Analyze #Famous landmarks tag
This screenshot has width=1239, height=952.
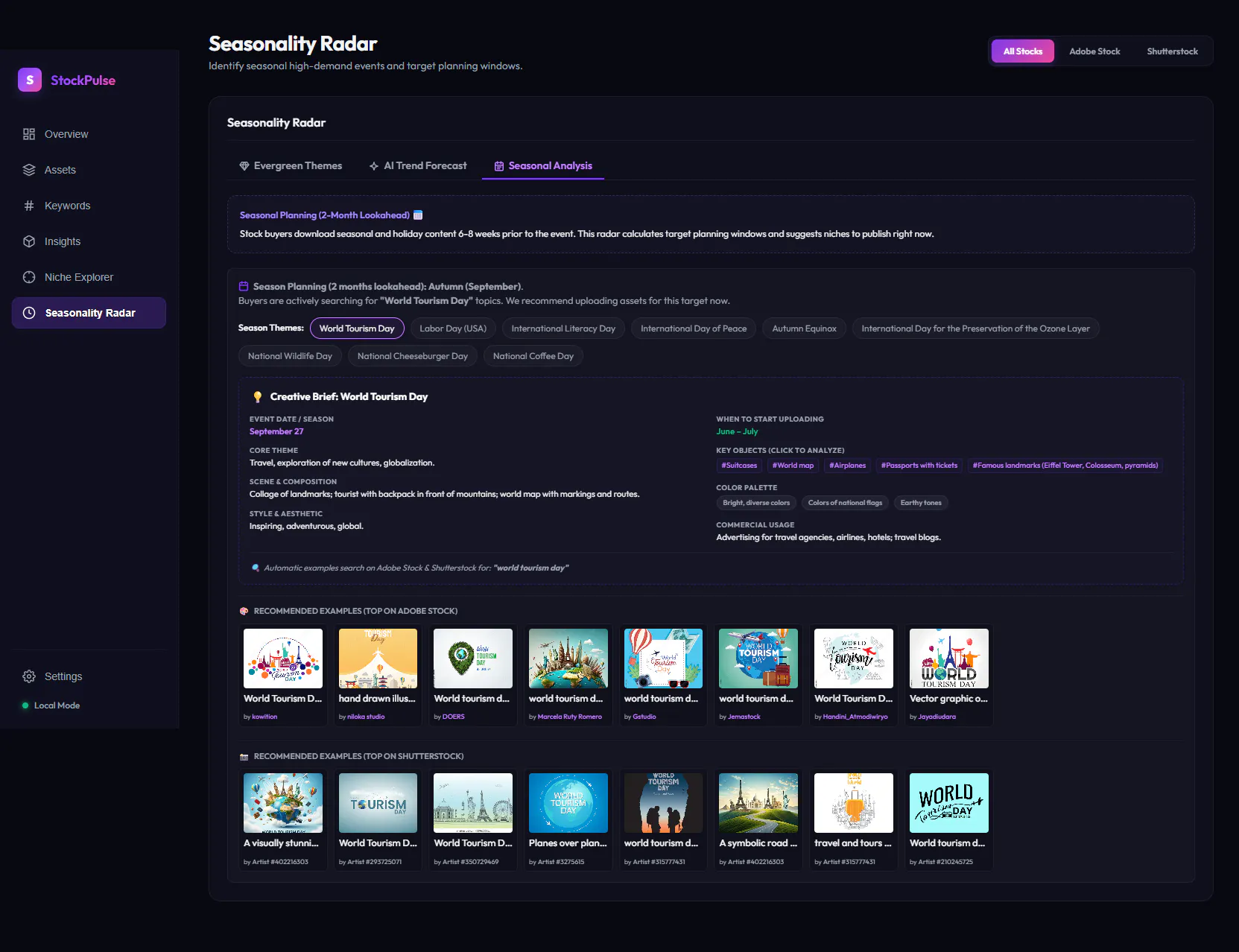pos(1065,466)
